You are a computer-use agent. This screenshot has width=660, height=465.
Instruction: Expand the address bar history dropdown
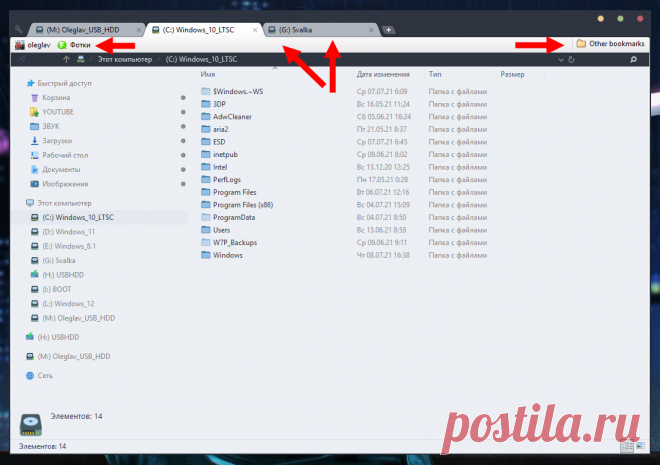(561, 60)
